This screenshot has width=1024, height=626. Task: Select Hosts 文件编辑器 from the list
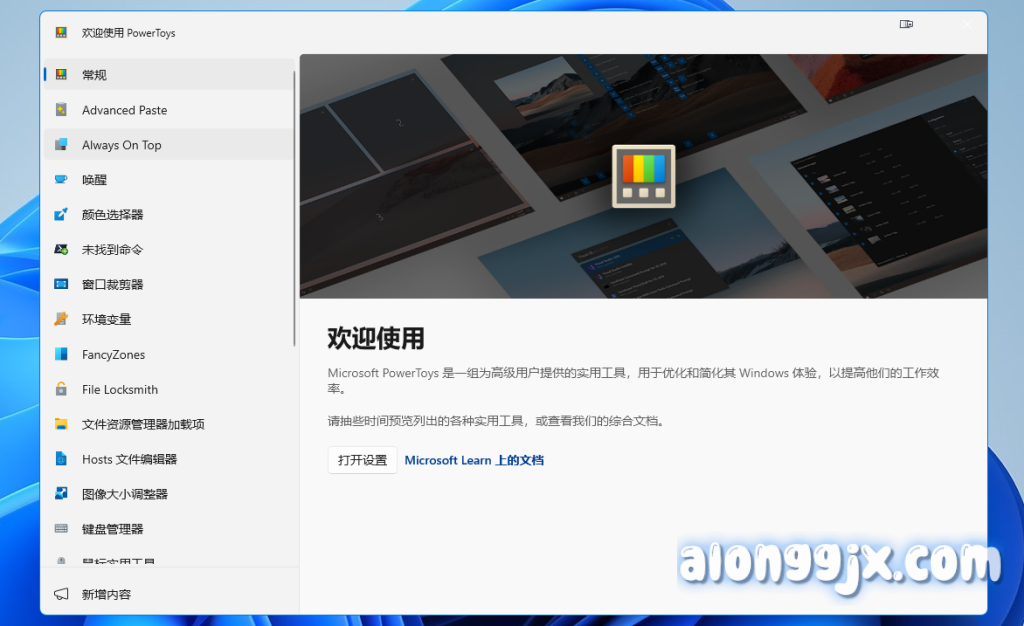(x=129, y=459)
